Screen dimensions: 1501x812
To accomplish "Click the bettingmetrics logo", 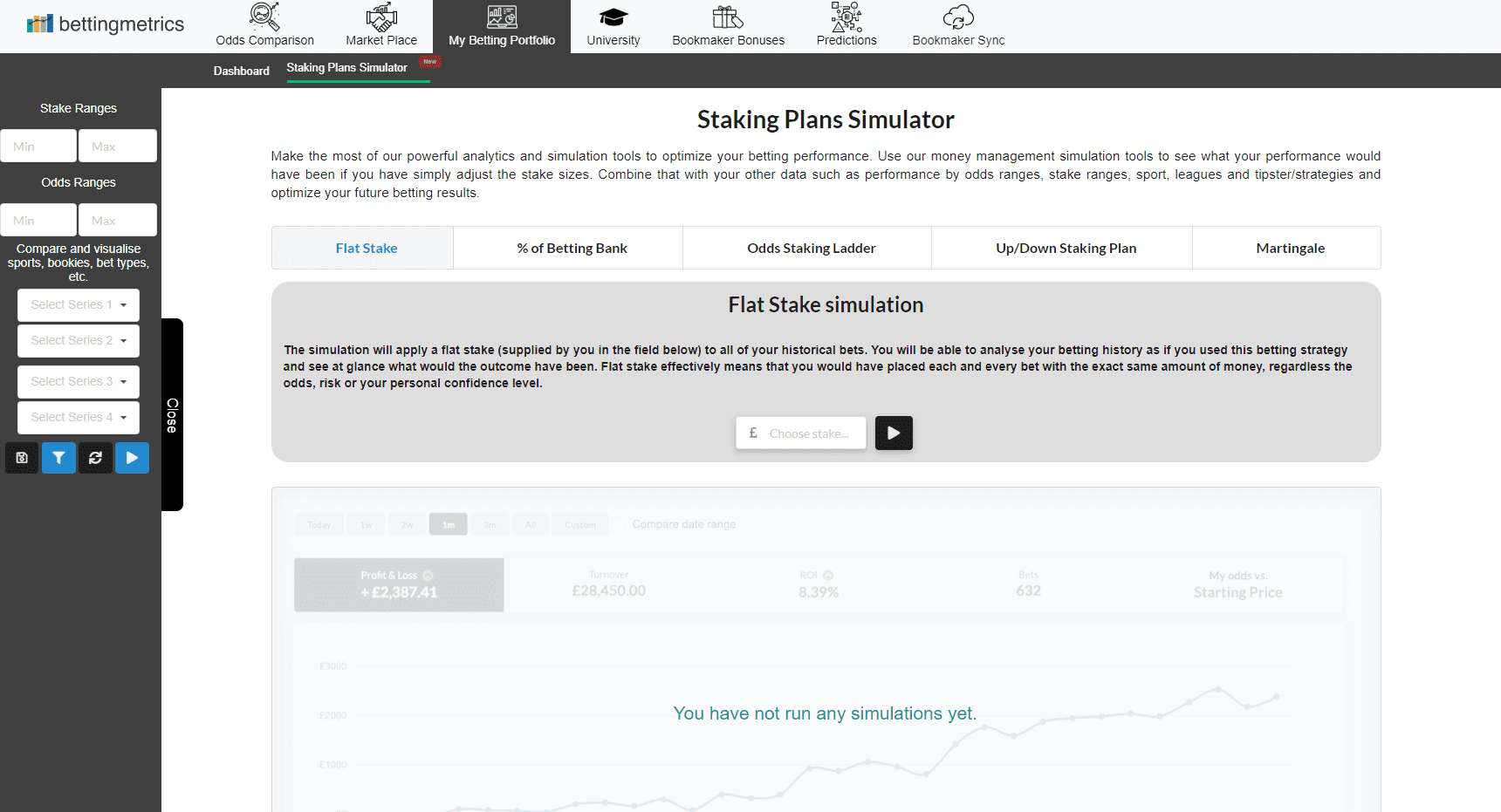I will pos(106,24).
